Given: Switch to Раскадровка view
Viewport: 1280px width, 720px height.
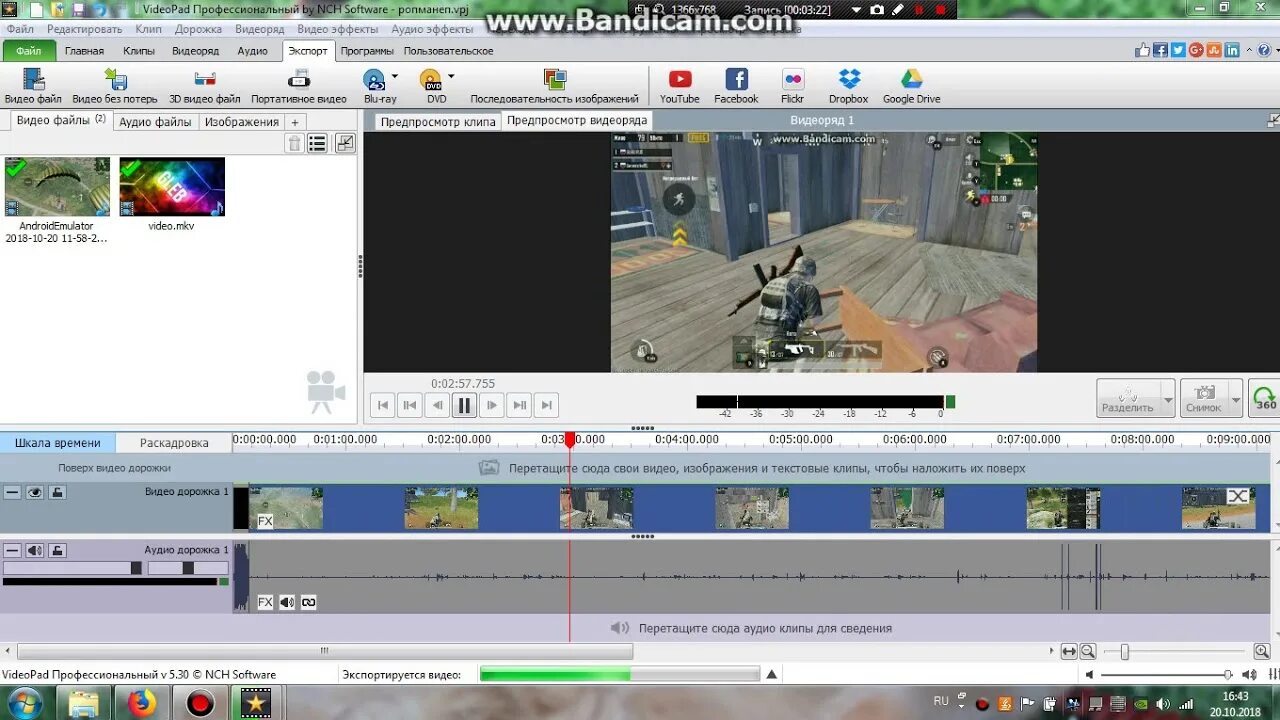Looking at the screenshot, I should (x=174, y=443).
